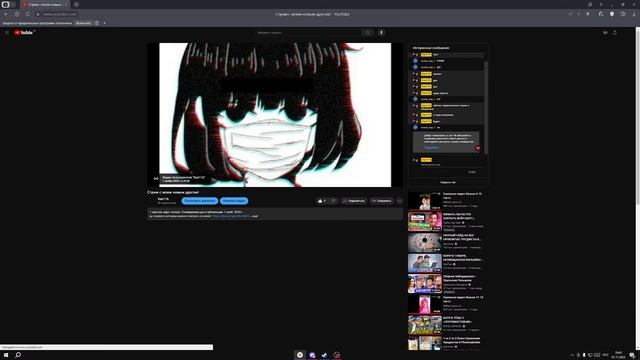640x360 pixels.
Task: Click the live stream waiting video player
Action: pos(275,115)
